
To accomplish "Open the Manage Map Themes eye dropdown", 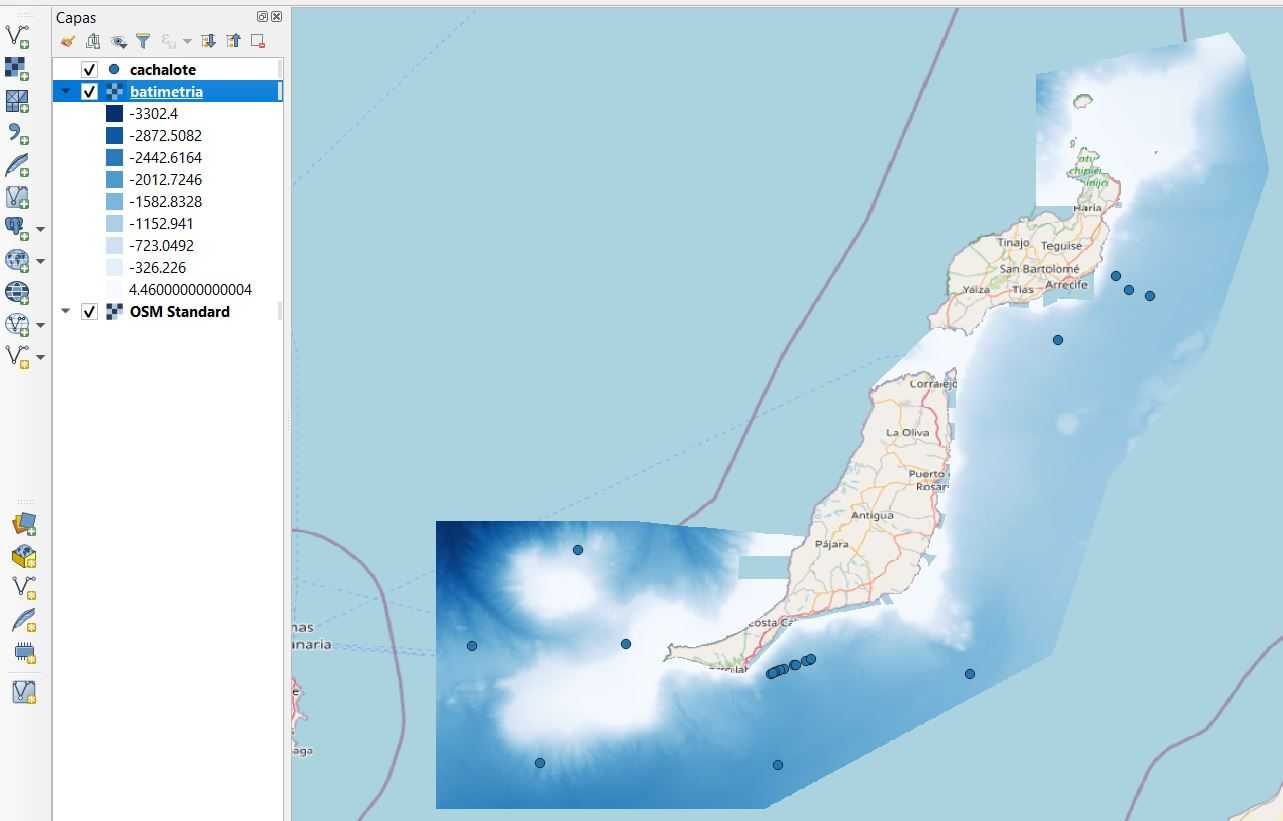I will (x=119, y=42).
